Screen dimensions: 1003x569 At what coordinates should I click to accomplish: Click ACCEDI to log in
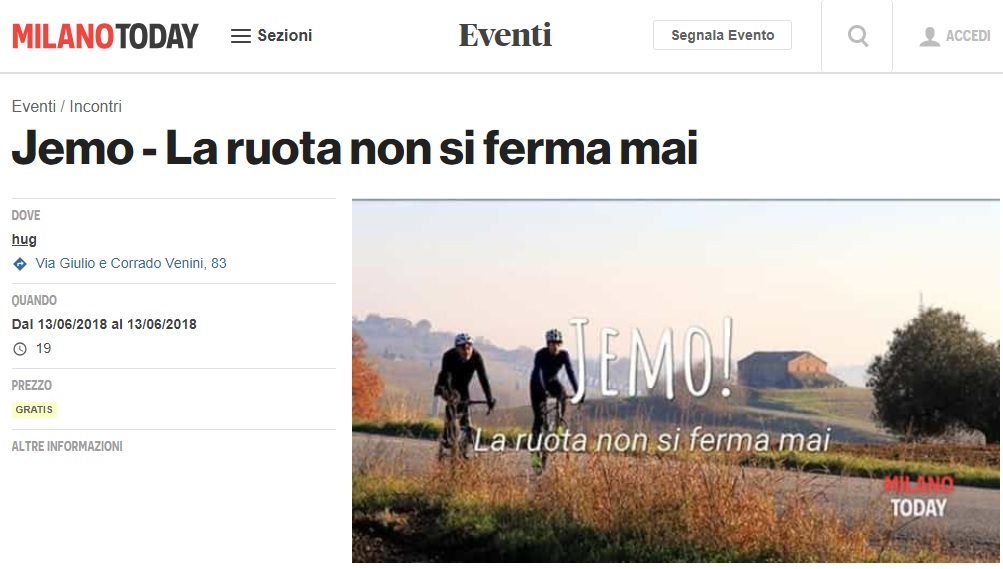point(968,36)
